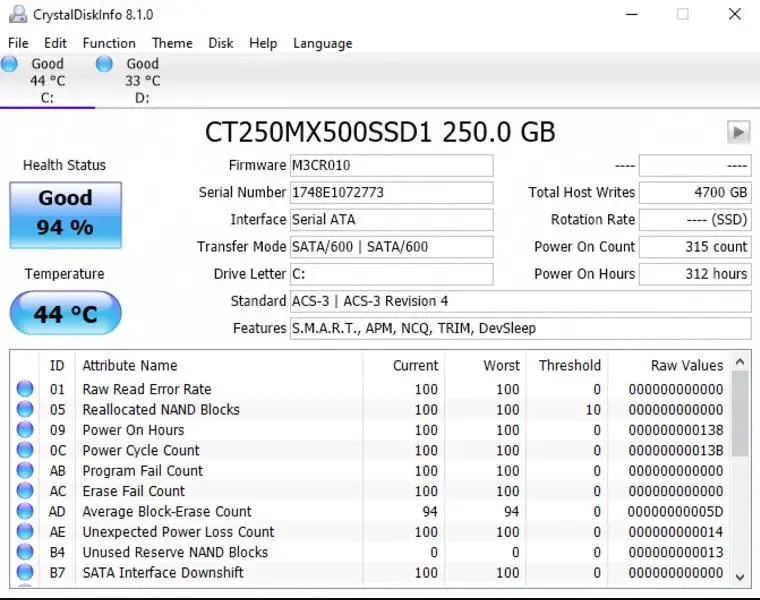Select the Unexpected Power Loss Count row text
The height and width of the screenshot is (600, 760).
click(178, 532)
